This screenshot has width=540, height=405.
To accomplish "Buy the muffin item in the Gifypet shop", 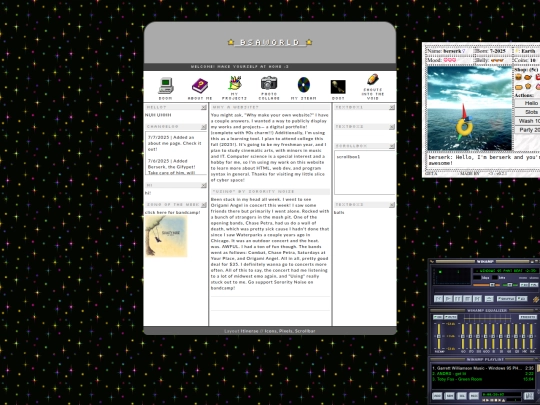I will (x=528, y=86).
